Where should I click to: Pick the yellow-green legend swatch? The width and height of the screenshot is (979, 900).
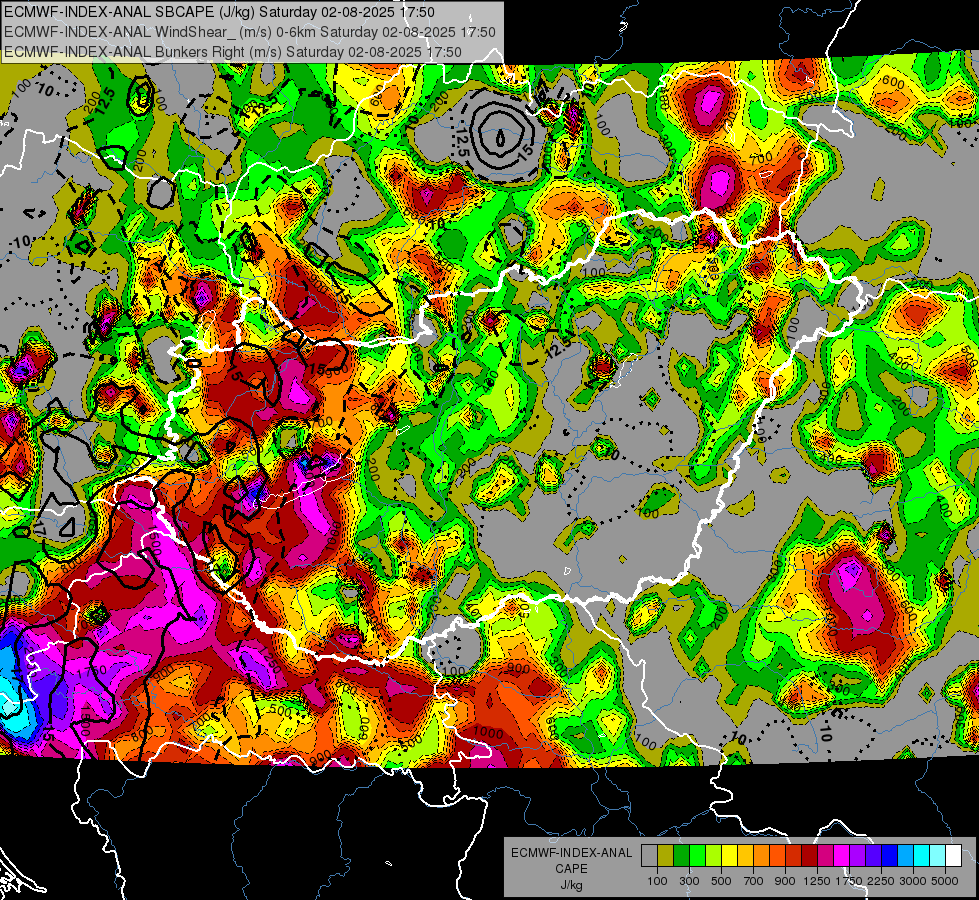coord(713,855)
